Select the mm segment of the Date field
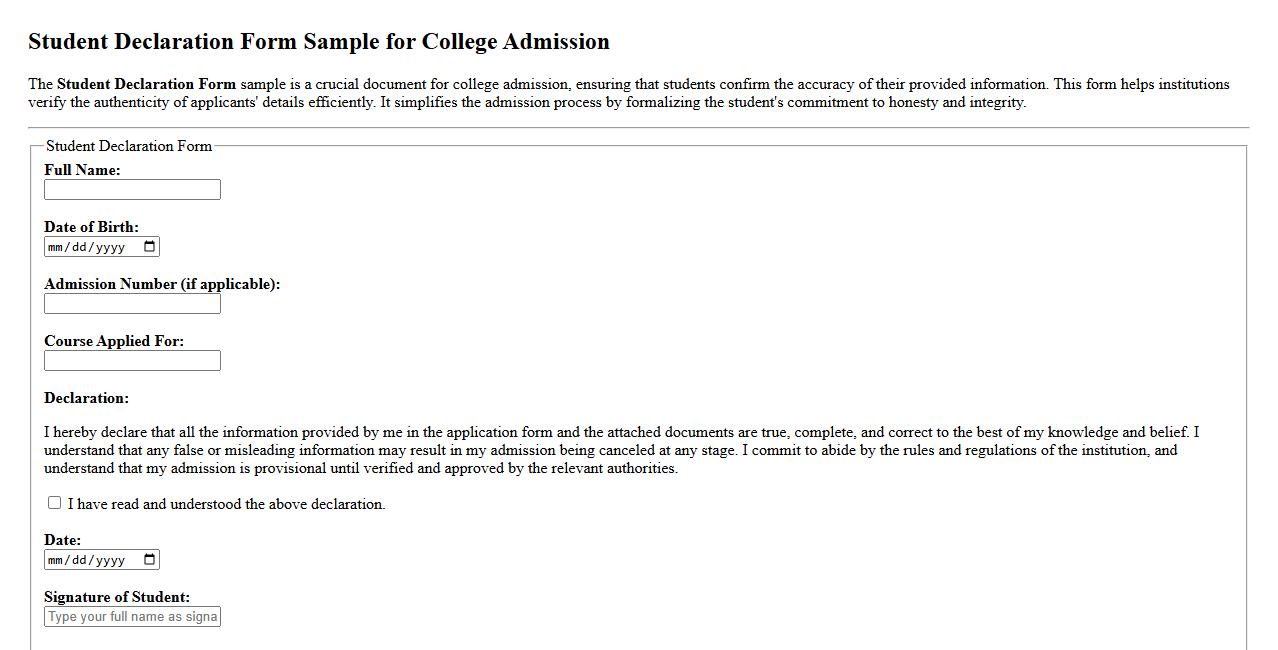Screen dimensions: 1278x650 pyautogui.click(x=57, y=559)
